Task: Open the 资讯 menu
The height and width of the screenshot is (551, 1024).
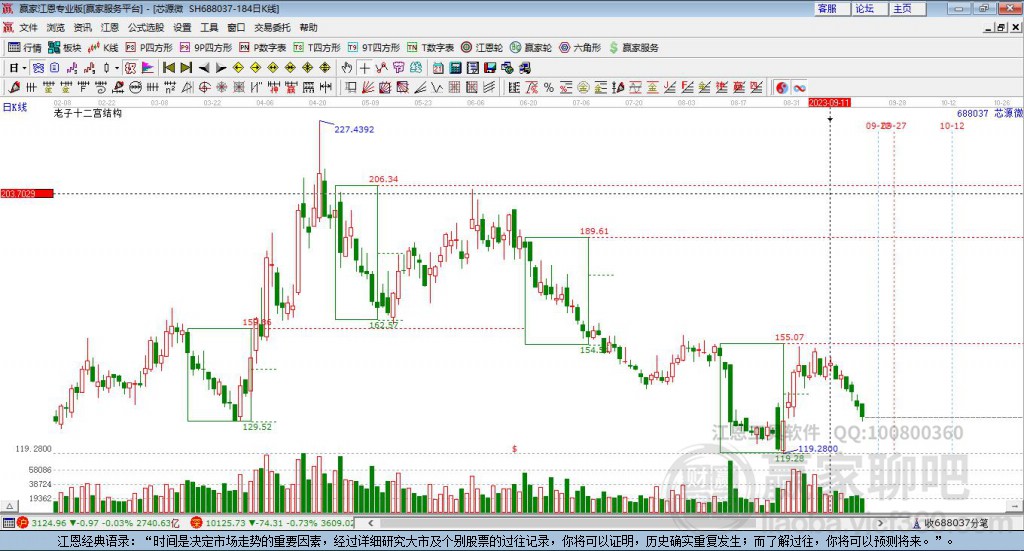Action: [82, 27]
